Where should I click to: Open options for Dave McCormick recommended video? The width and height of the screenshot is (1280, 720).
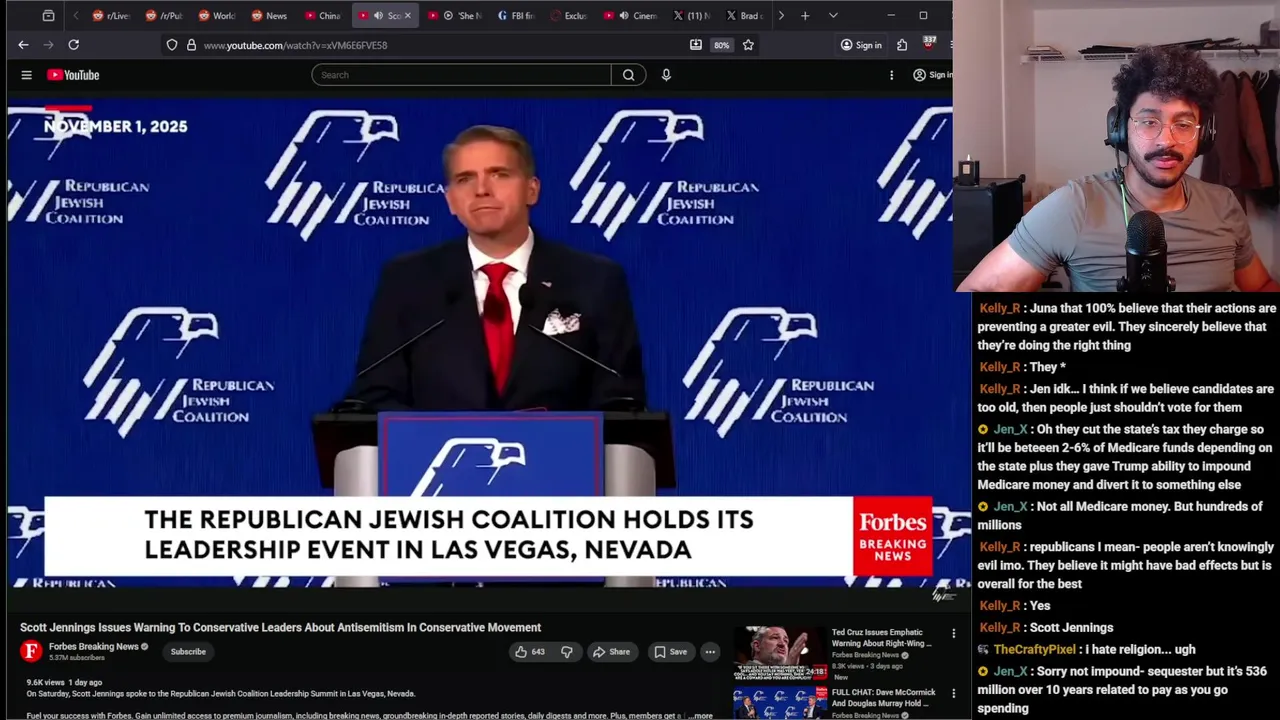(x=953, y=693)
